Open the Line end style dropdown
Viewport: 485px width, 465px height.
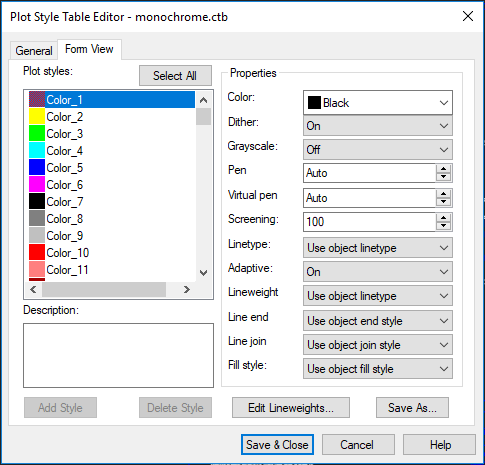point(378,321)
